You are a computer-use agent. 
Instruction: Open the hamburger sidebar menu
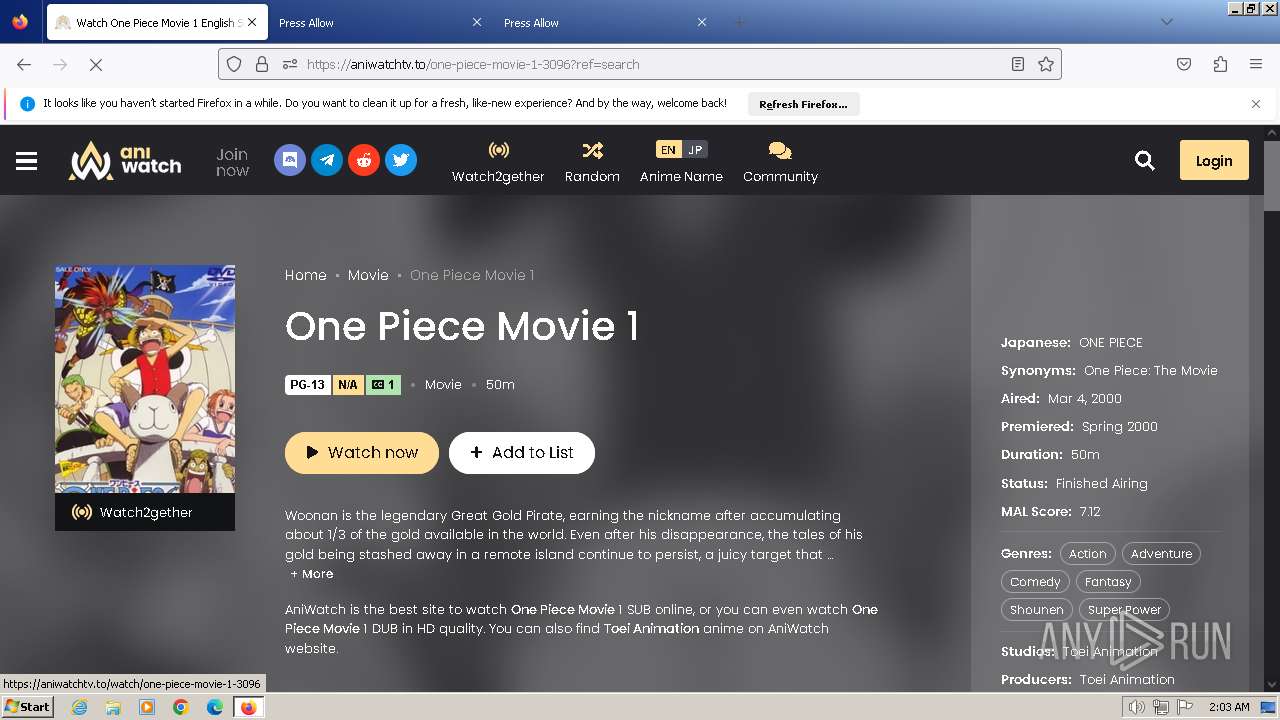(27, 160)
